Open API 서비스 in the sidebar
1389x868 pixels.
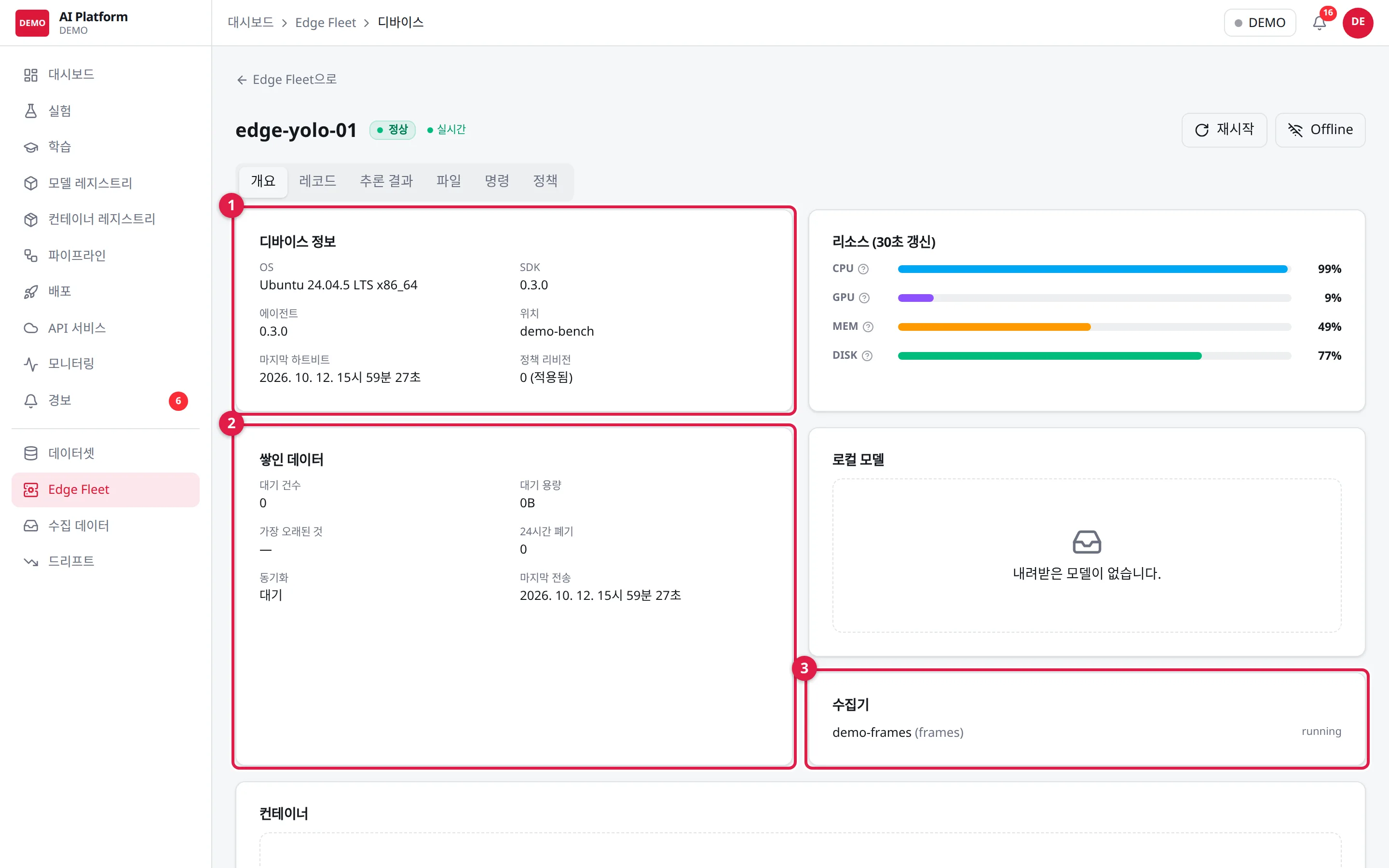coord(105,328)
